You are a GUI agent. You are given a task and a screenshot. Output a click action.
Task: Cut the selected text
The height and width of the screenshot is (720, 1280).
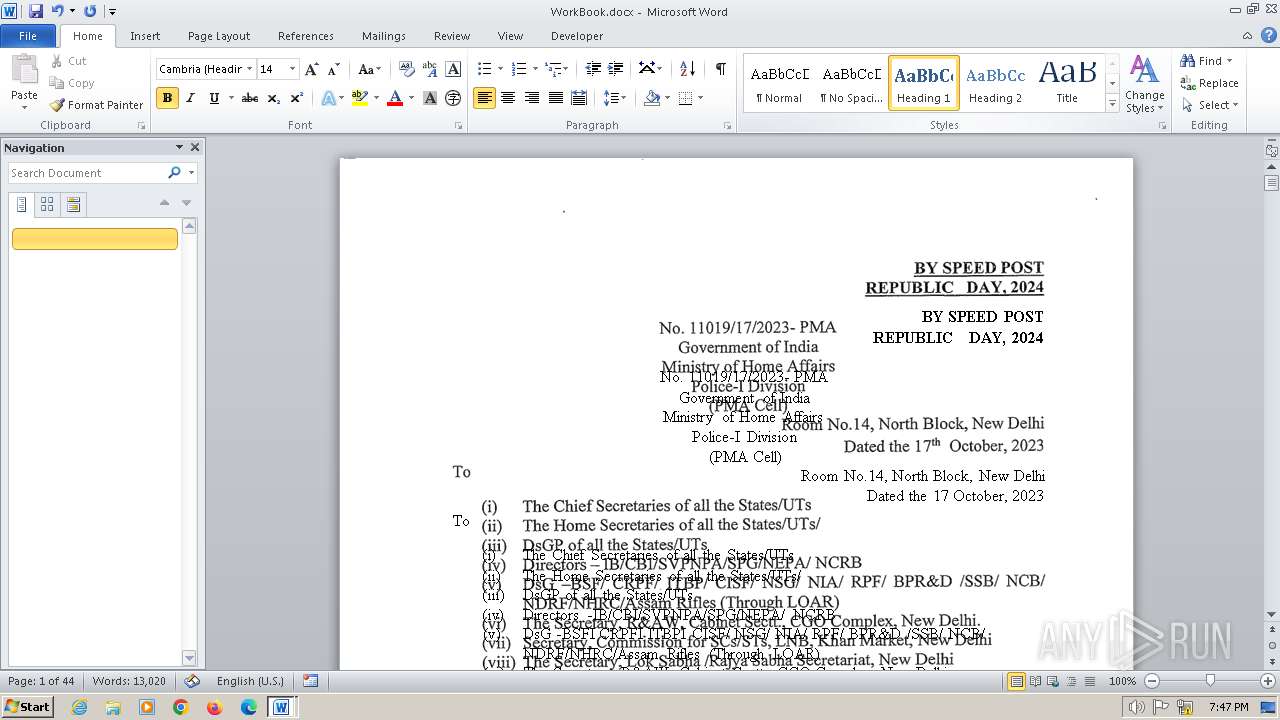pyautogui.click(x=69, y=61)
